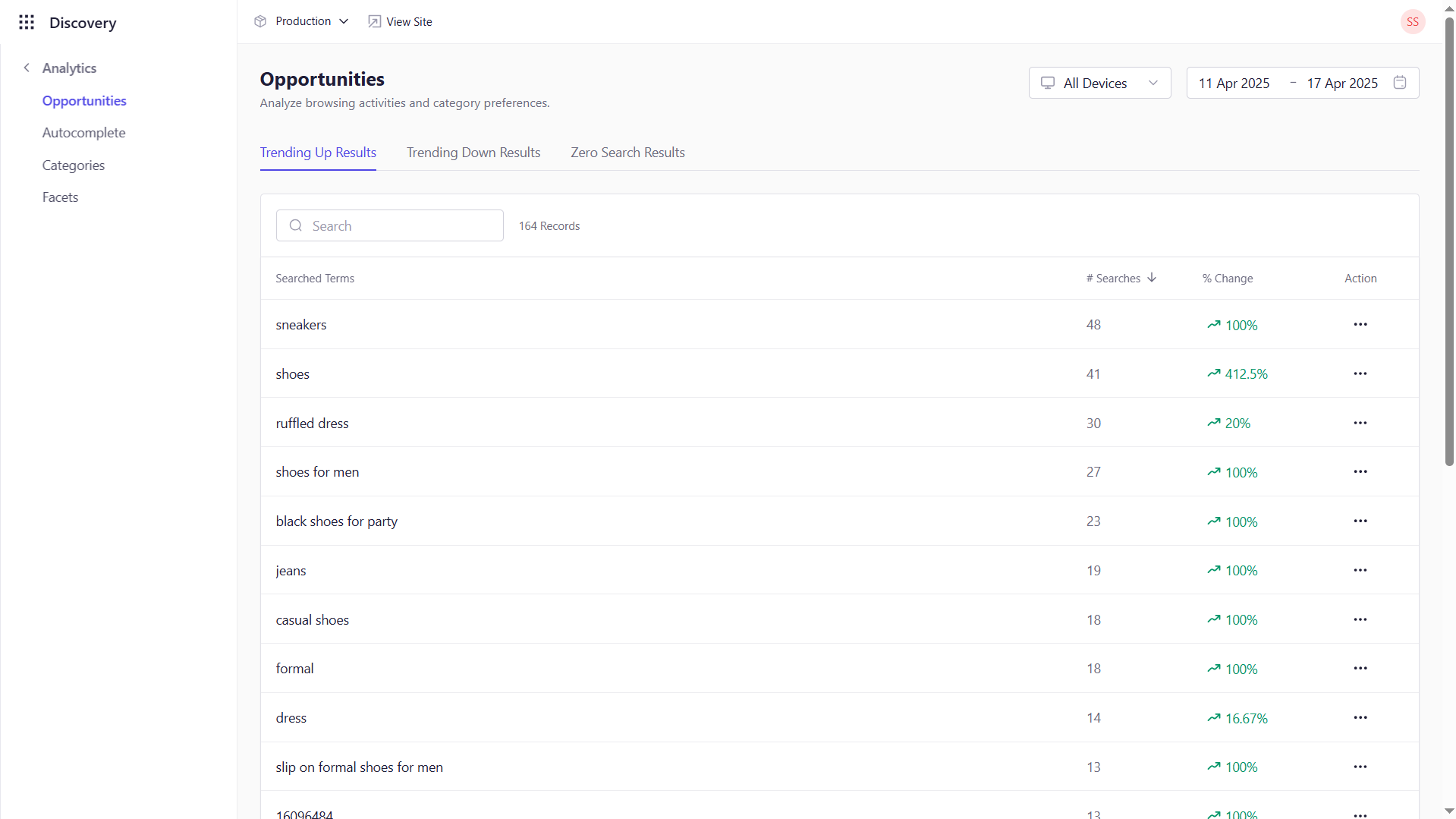
Task: Click the Production environment cube icon
Action: pyautogui.click(x=260, y=21)
